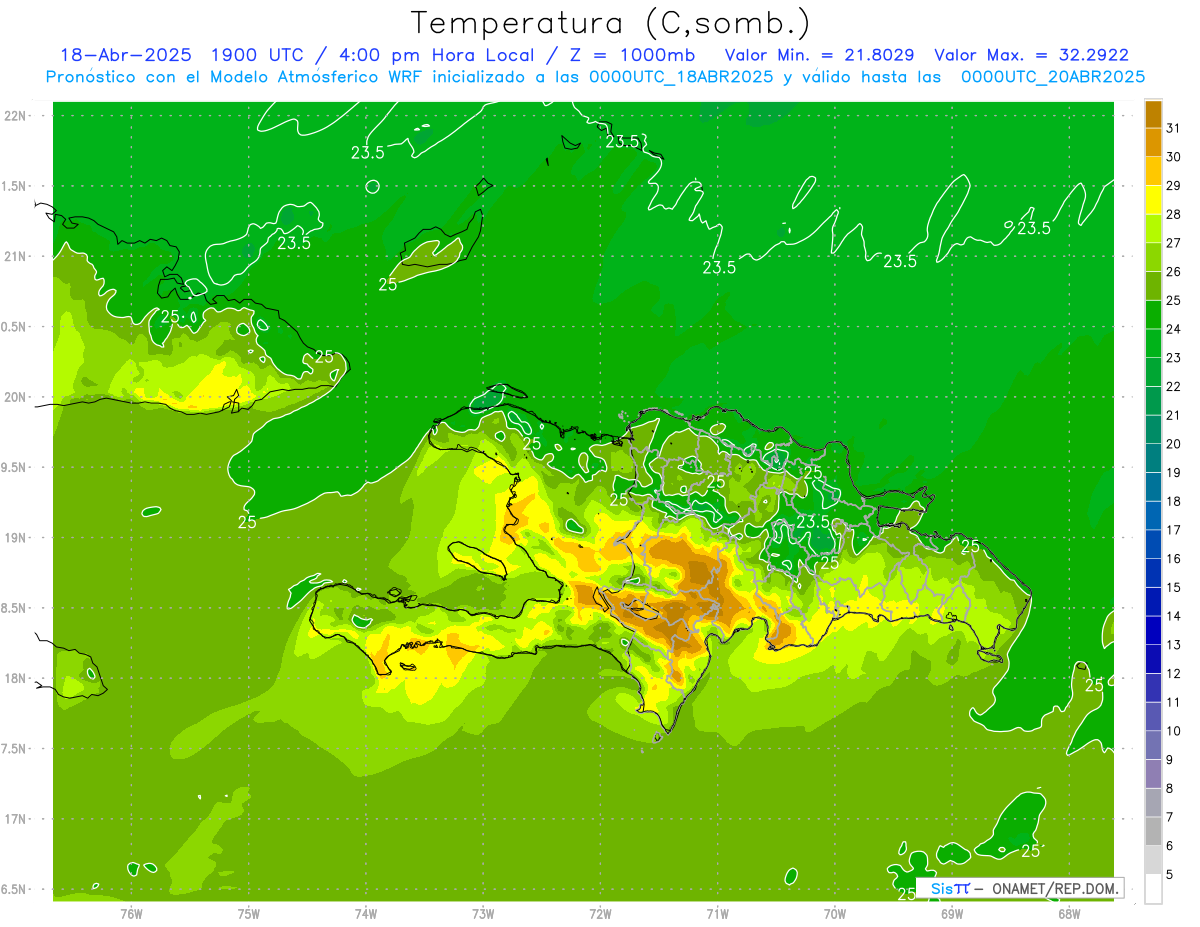
Task: Pick the legend color band between 27 and 28
Action: 1153,228
